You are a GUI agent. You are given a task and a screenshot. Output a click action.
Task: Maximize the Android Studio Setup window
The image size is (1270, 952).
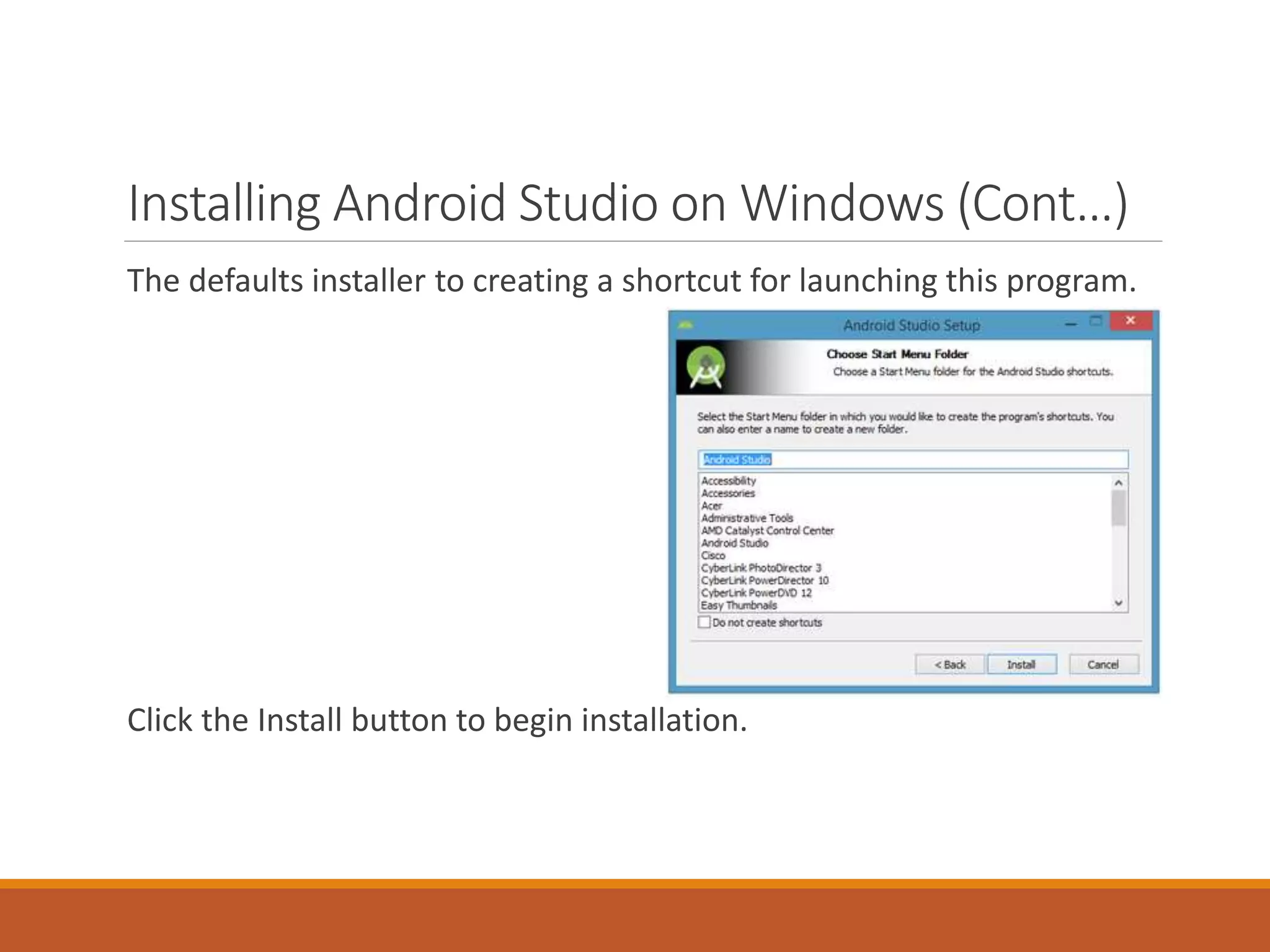(x=1096, y=321)
